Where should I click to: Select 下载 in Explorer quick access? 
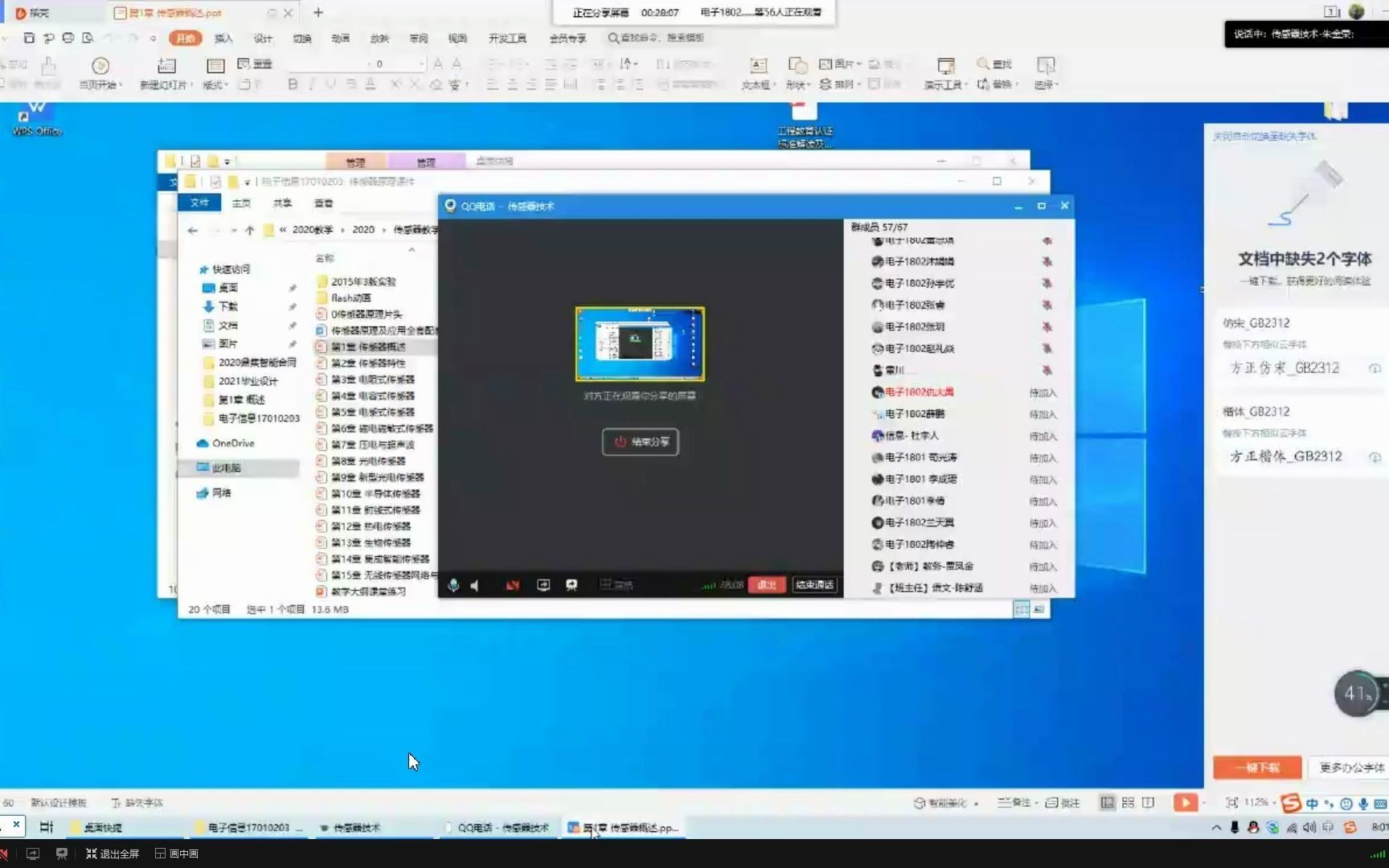pyautogui.click(x=227, y=306)
